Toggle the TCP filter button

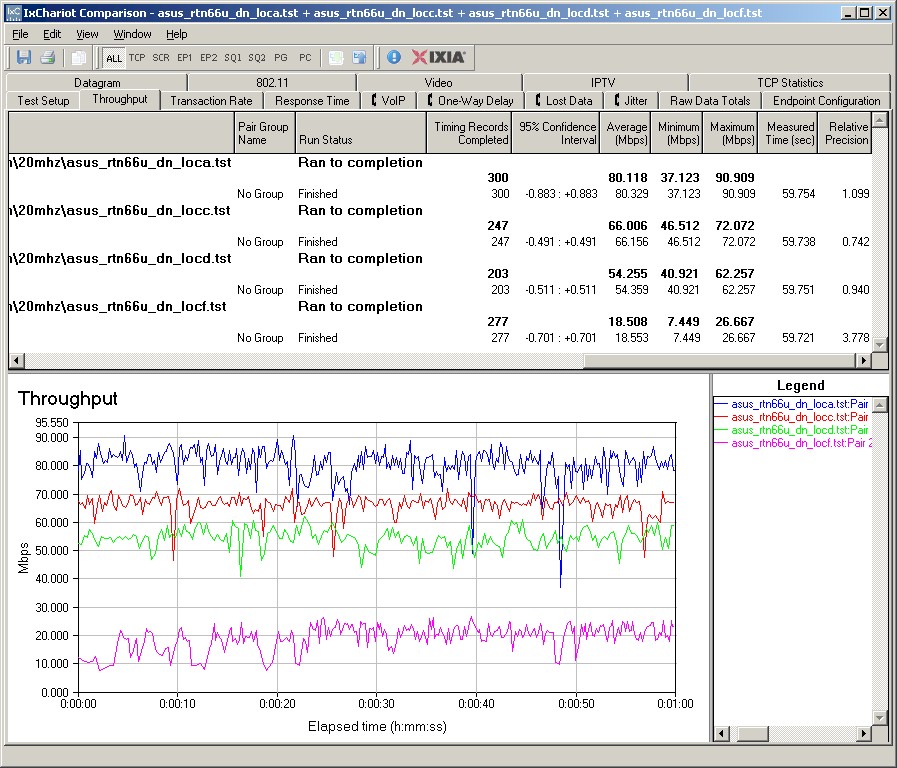[x=137, y=58]
